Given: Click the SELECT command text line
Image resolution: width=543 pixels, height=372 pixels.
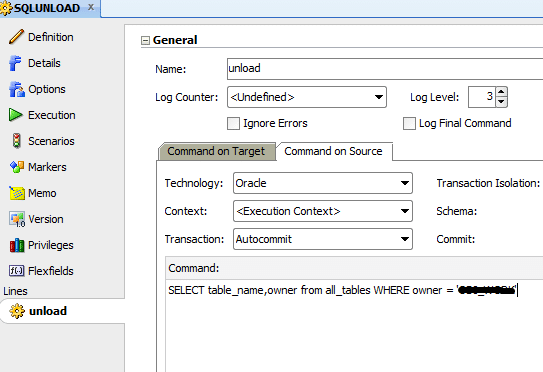Looking at the screenshot, I should [x=342, y=290].
